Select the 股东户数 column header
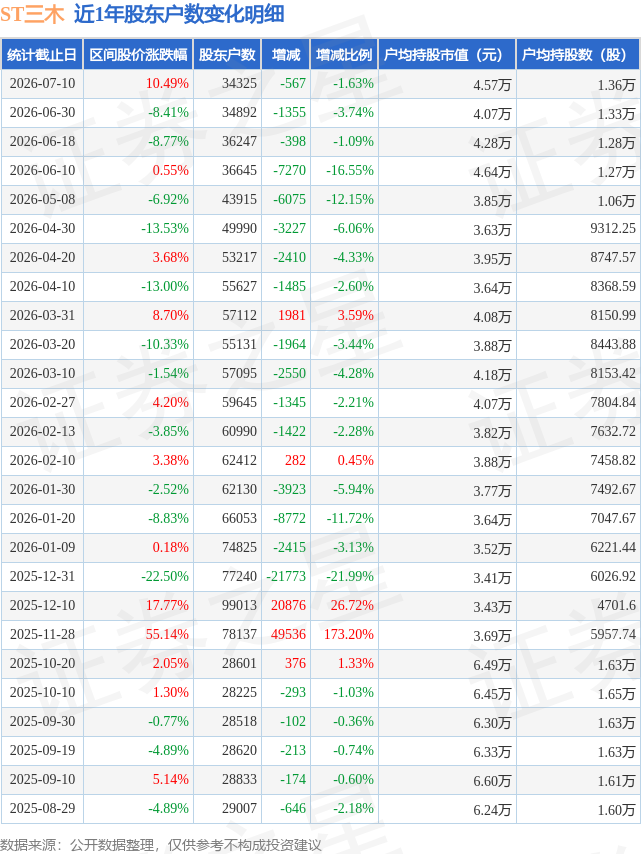The image size is (641, 854). point(227,54)
